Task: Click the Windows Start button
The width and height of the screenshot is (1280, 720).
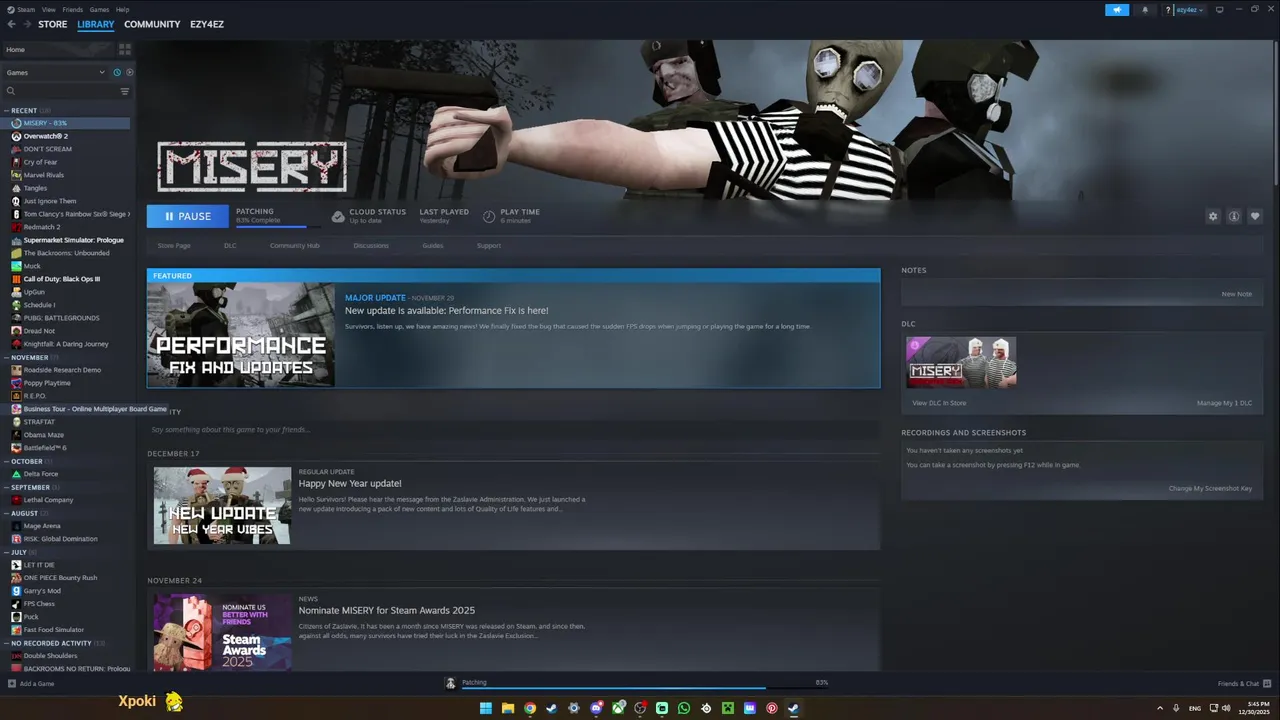Action: pyautogui.click(x=486, y=708)
